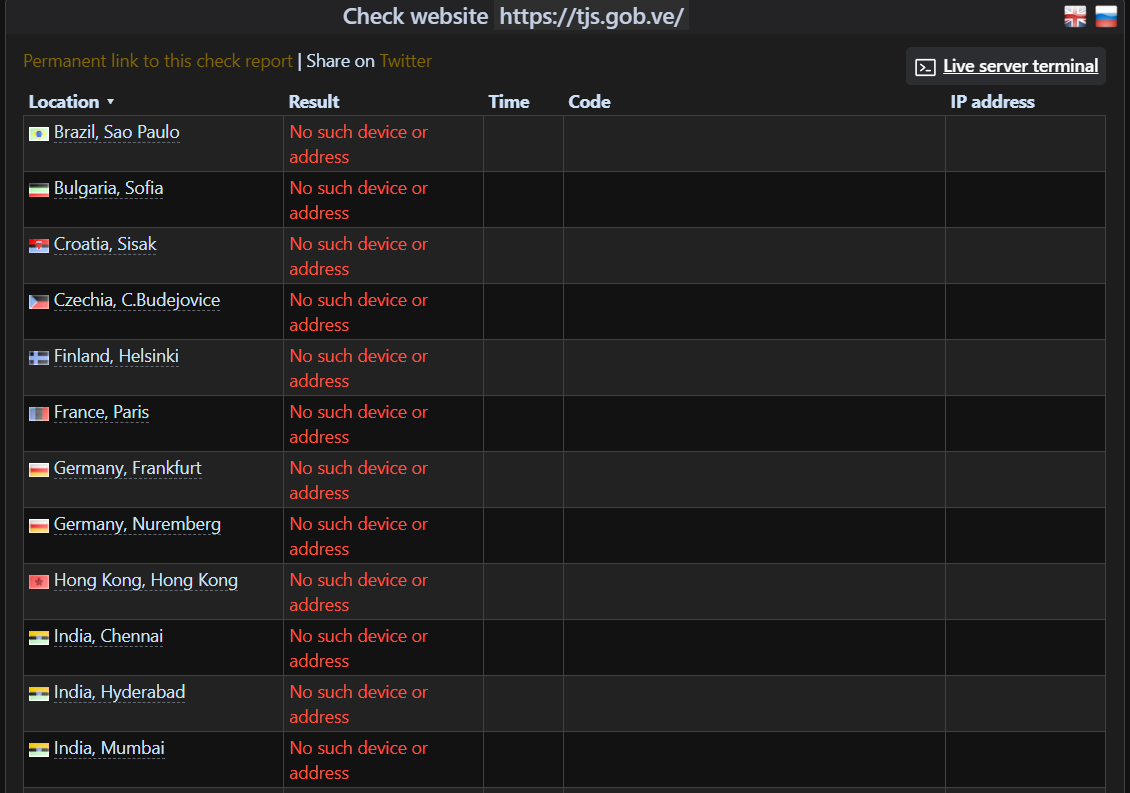The width and height of the screenshot is (1130, 793).
Task: Click the error result for India, Chennai
Action: 359,649
